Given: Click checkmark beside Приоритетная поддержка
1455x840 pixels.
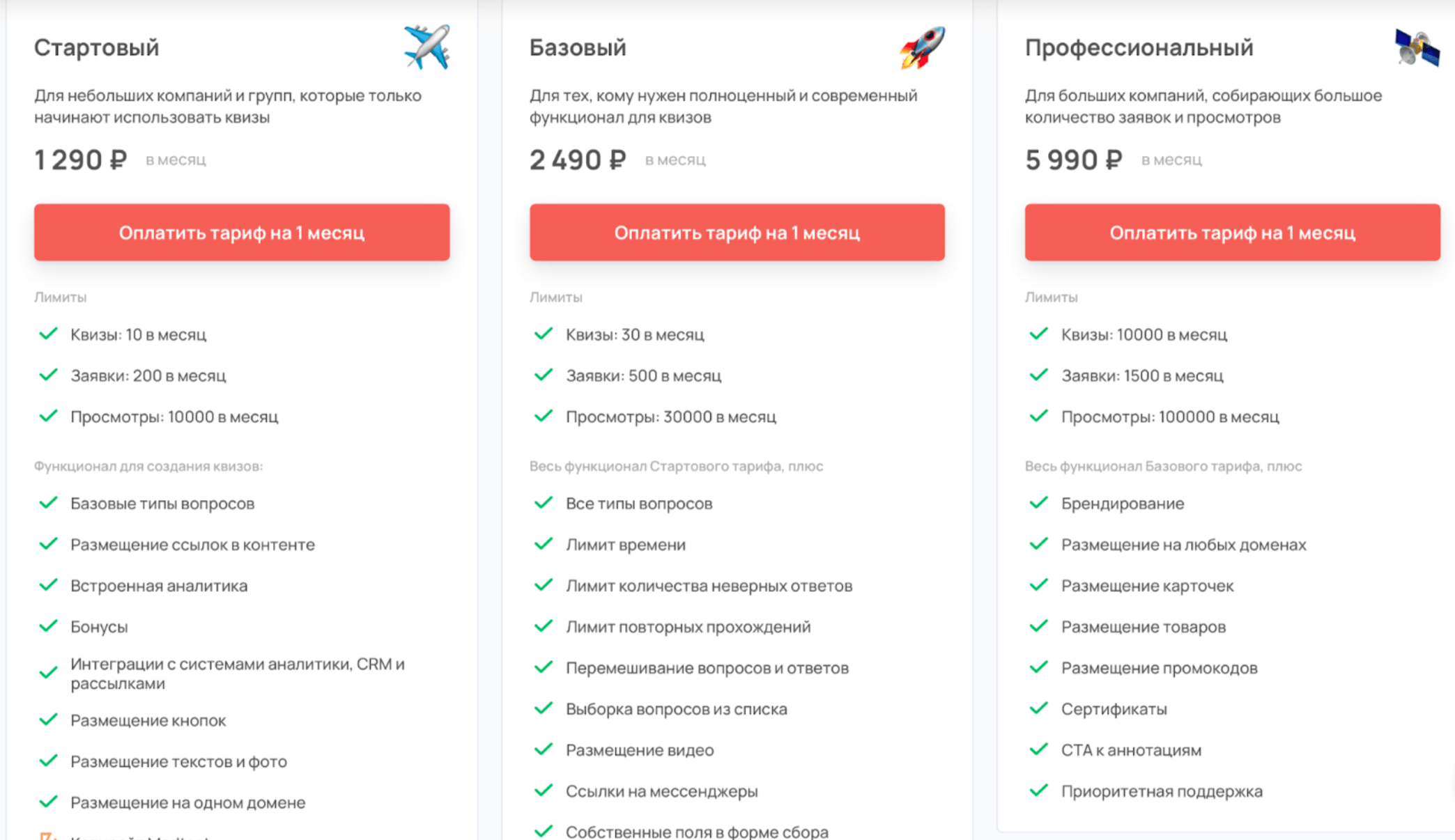Looking at the screenshot, I should click(1038, 791).
